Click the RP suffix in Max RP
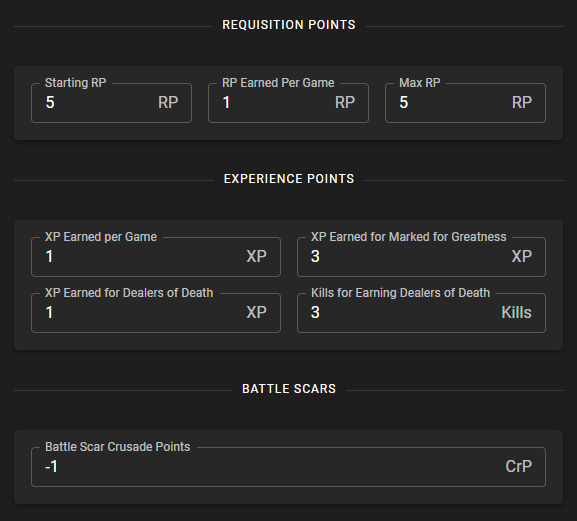 coord(522,102)
